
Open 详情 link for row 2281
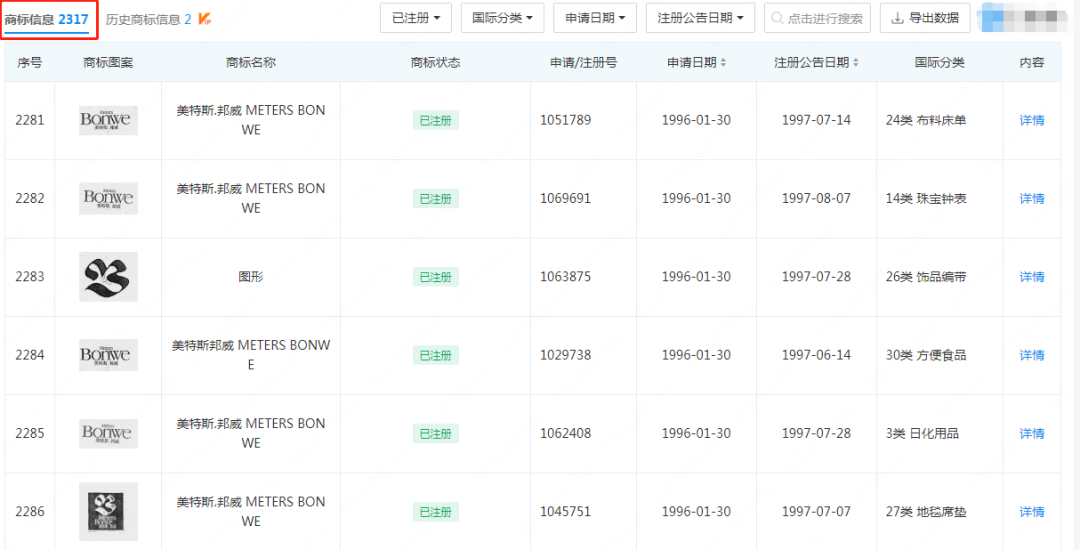point(1031,121)
